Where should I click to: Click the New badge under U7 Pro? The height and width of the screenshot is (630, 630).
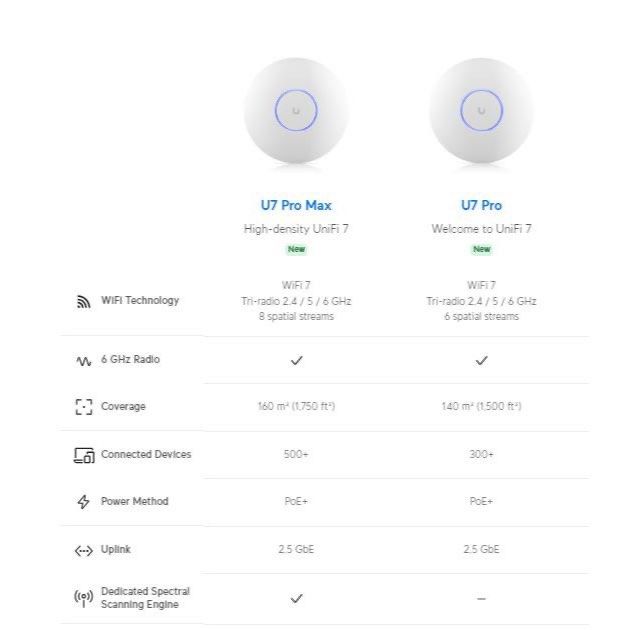481,249
